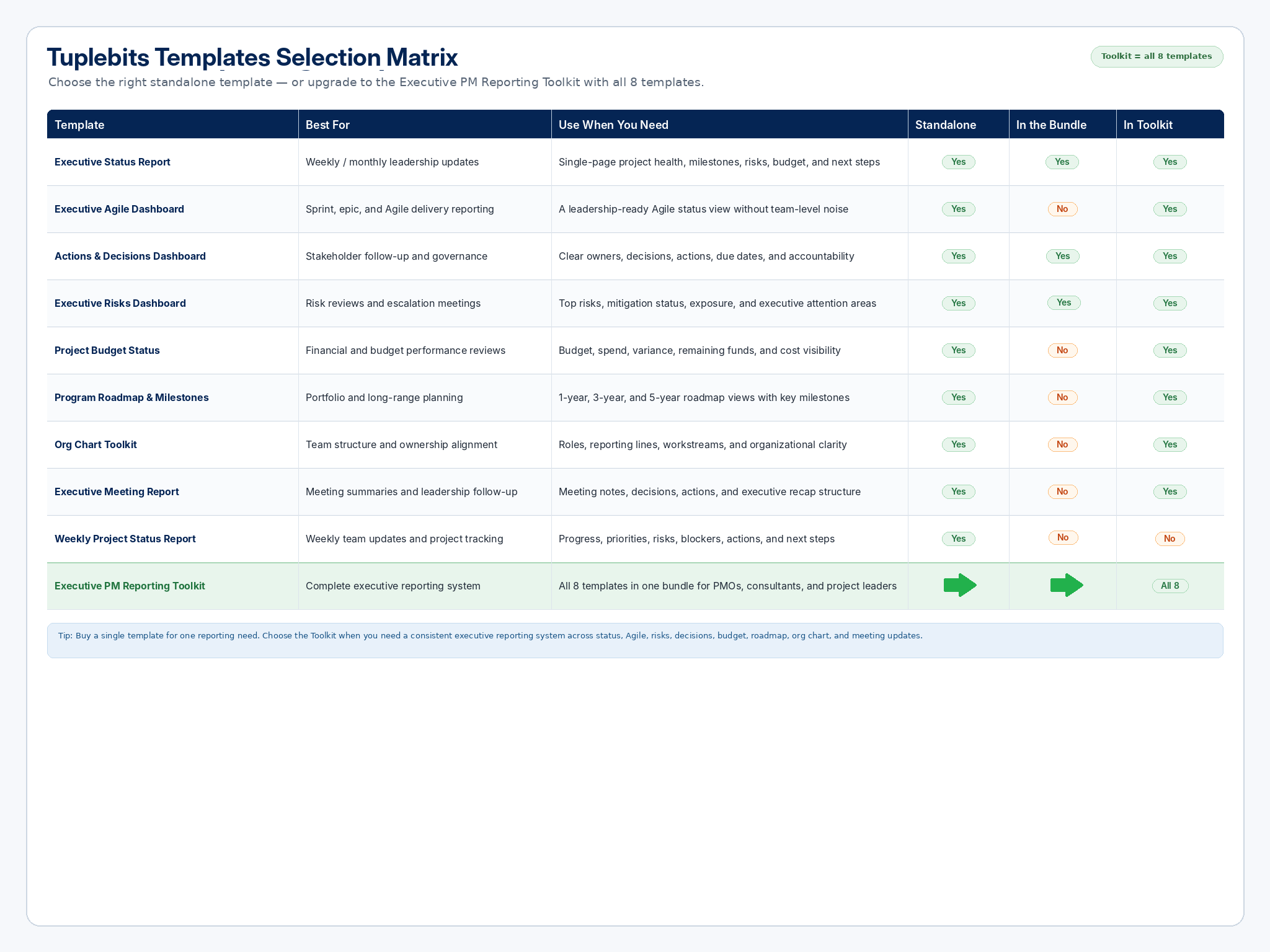Click the Bundle 'No' badge for Project Budget Status
Screen dimensions: 1270x952
(1062, 350)
